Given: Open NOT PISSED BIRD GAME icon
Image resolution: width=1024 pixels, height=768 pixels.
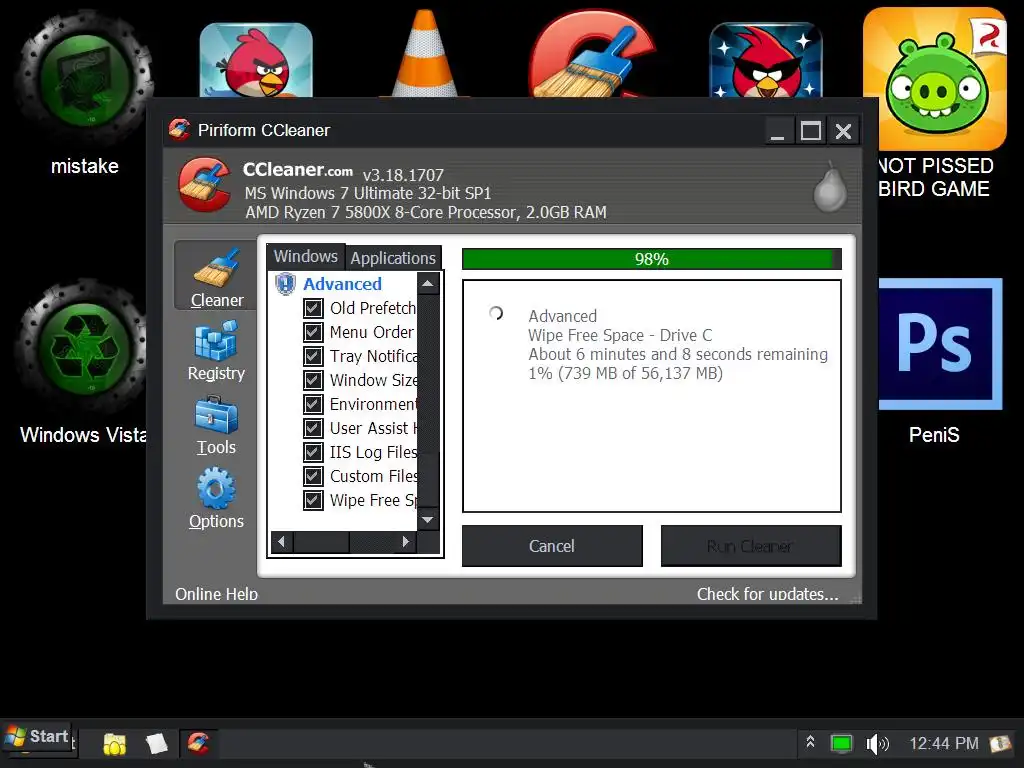Looking at the screenshot, I should click(935, 80).
